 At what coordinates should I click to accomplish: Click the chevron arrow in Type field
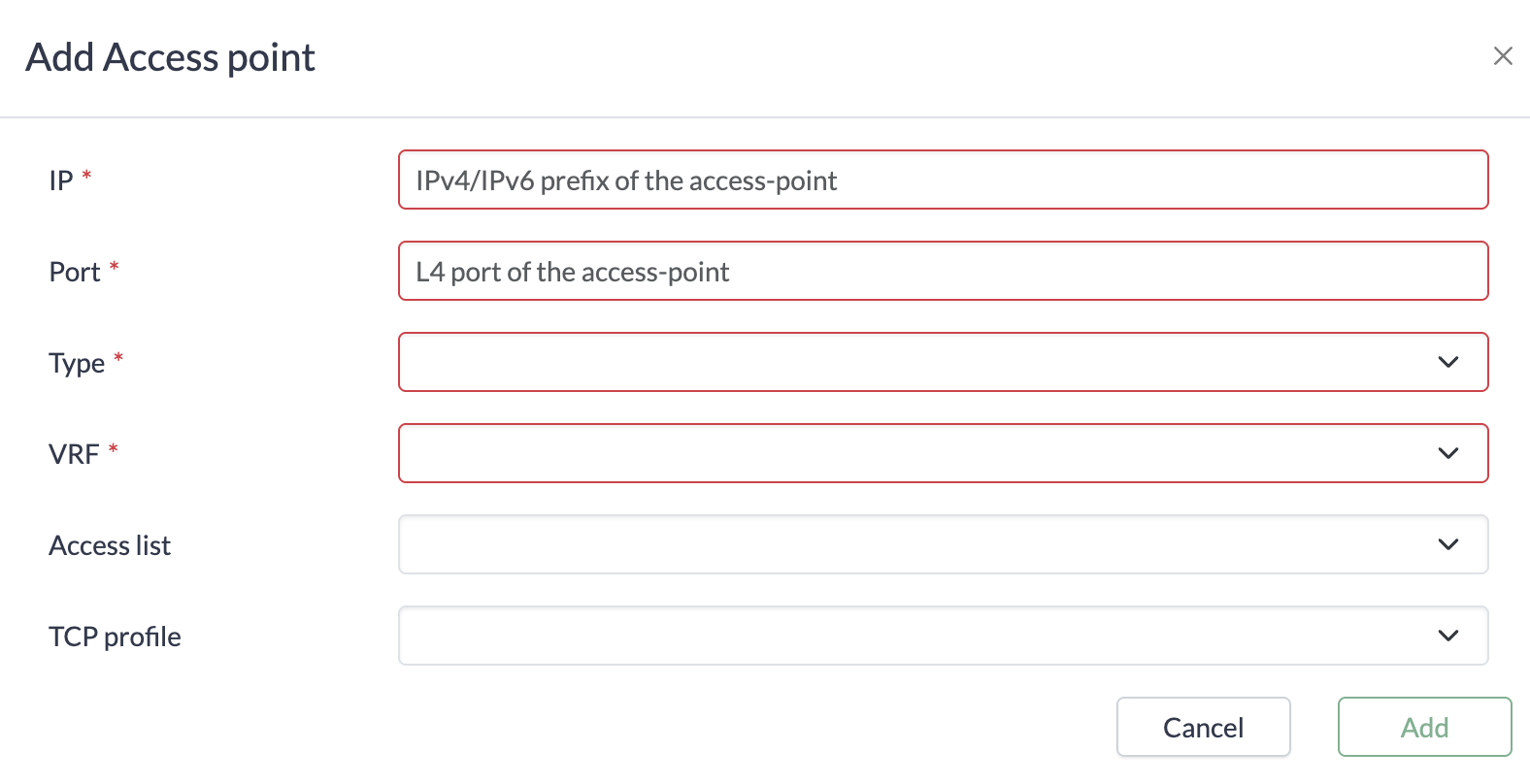(x=1447, y=362)
